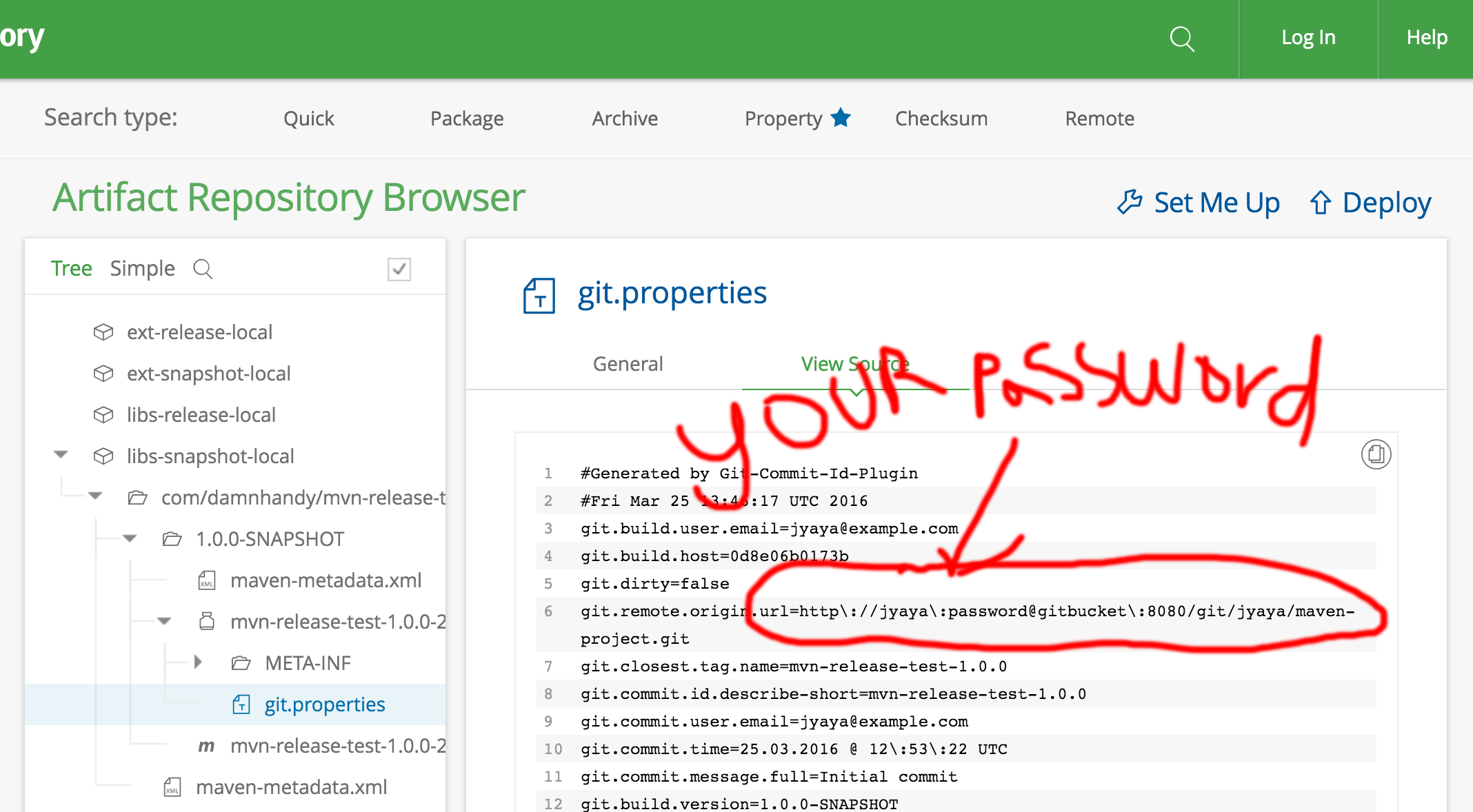
Task: Collapse the mvn-release-test jar node
Action: click(164, 620)
